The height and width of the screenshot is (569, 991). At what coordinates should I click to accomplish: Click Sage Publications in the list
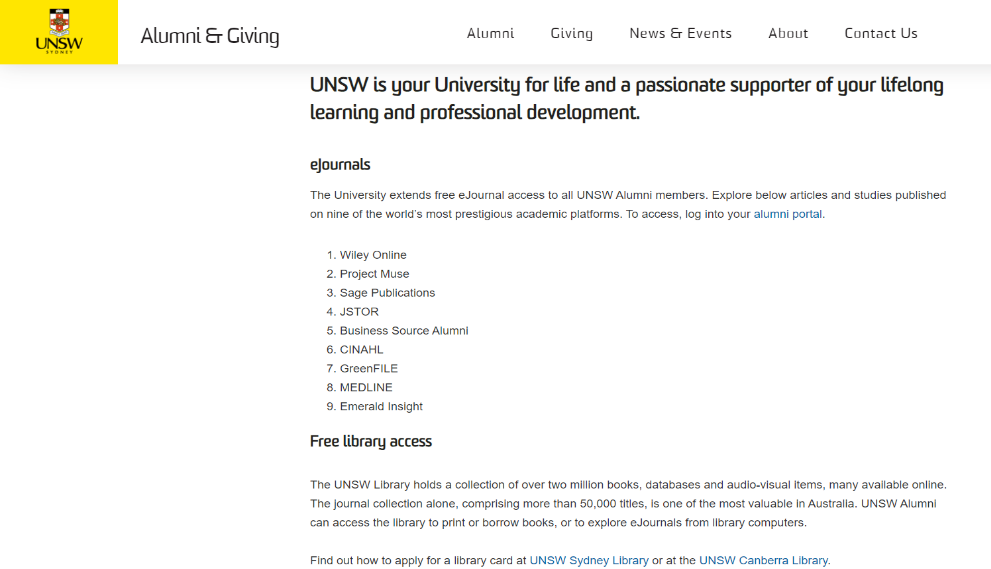click(x=387, y=293)
